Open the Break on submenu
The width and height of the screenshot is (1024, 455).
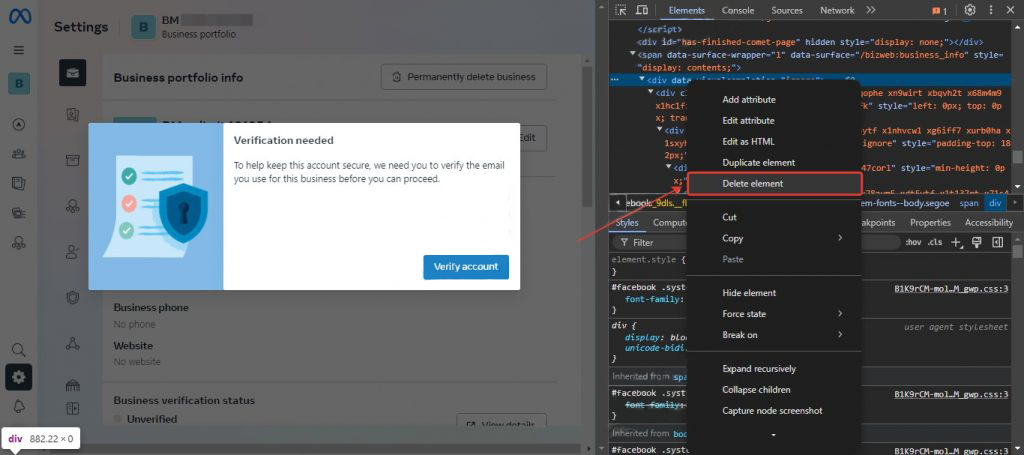tap(775, 335)
